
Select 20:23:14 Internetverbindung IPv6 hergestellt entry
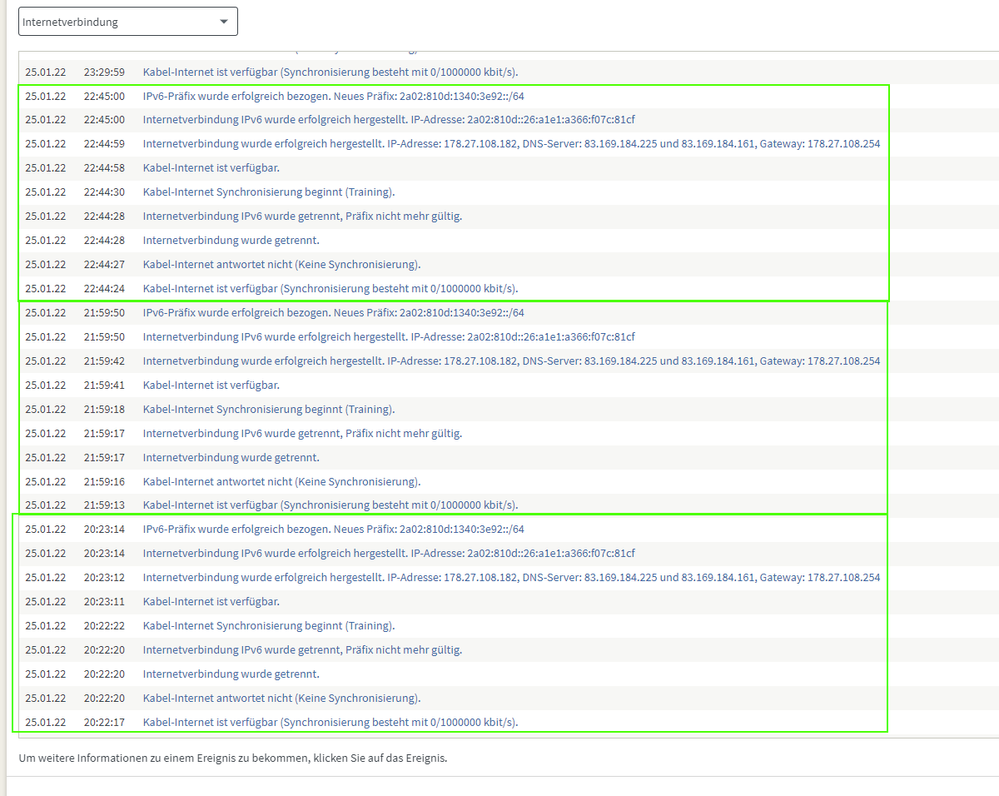pos(389,554)
